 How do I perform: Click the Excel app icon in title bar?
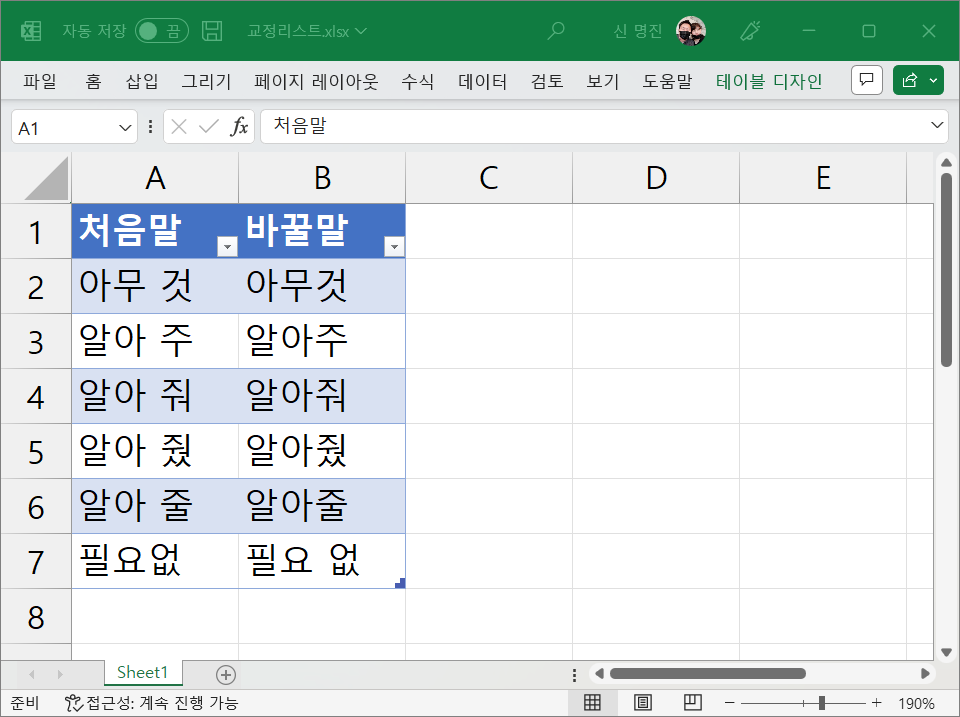(31, 31)
